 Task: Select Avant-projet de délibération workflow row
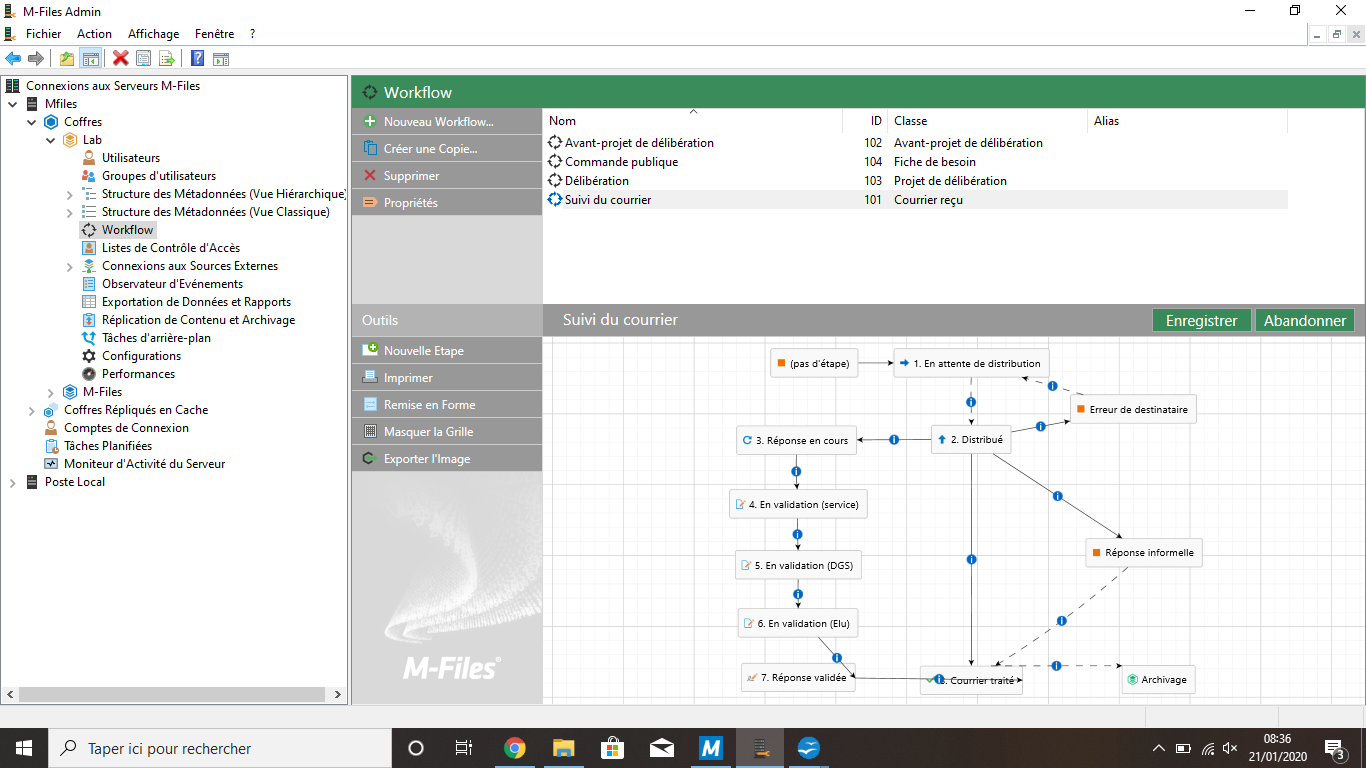tap(915, 143)
